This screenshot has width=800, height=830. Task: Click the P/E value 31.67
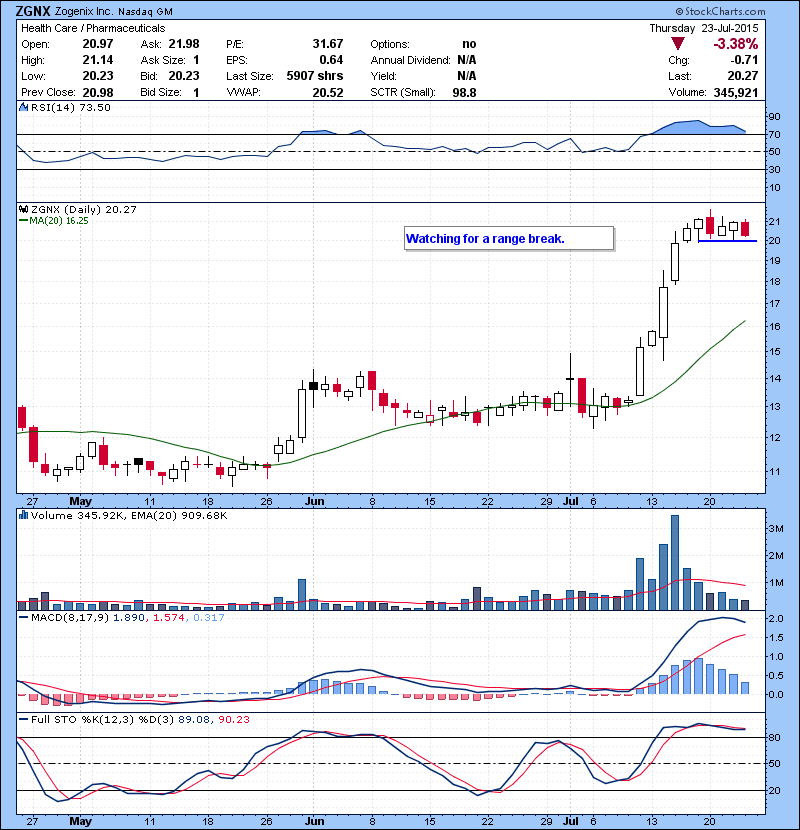pyautogui.click(x=328, y=44)
